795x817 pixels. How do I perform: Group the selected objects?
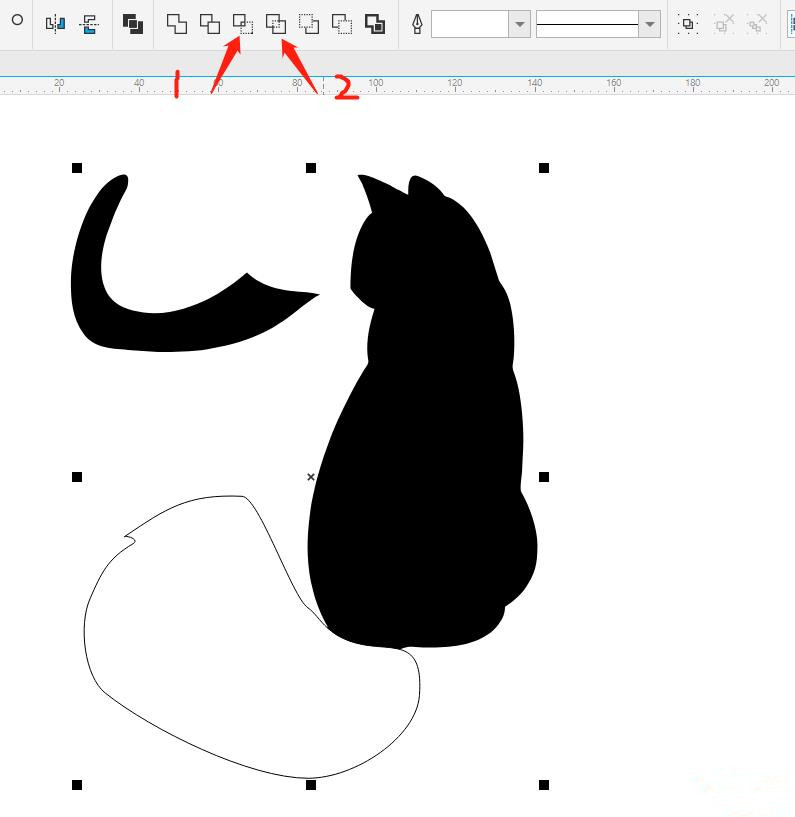688,24
